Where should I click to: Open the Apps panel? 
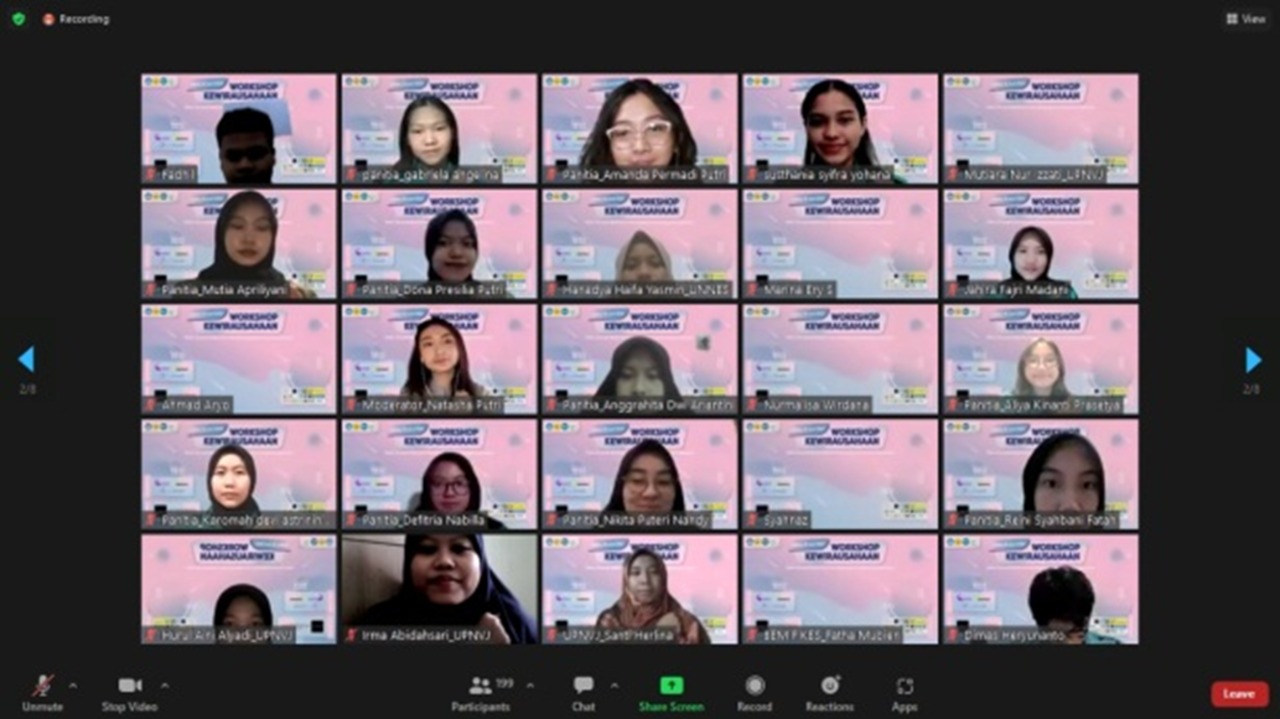[904, 691]
